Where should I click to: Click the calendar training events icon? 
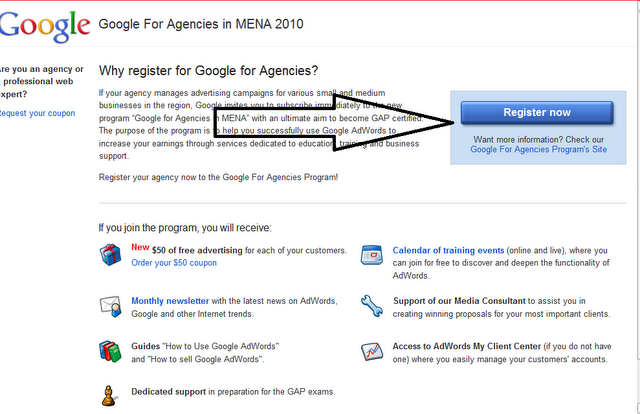pyautogui.click(x=371, y=255)
